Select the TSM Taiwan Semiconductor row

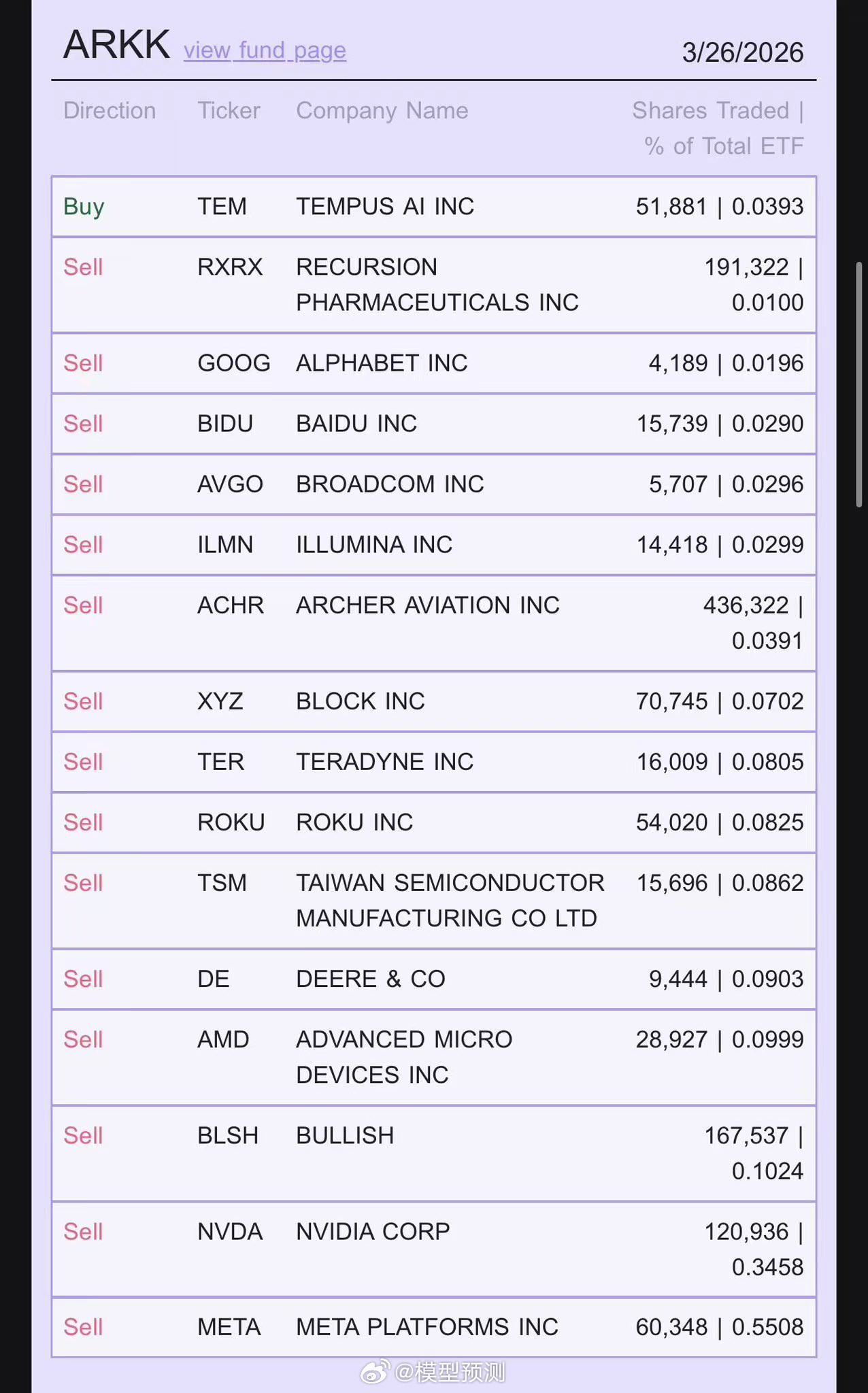click(434, 901)
